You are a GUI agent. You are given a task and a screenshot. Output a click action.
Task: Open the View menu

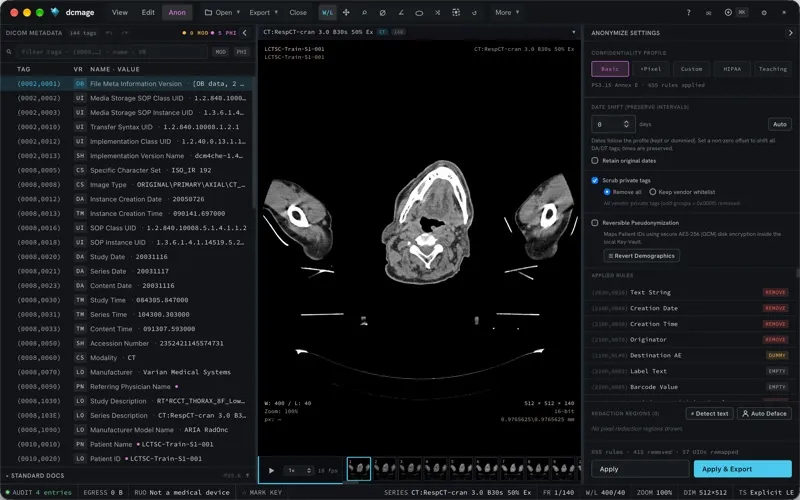[x=120, y=13]
